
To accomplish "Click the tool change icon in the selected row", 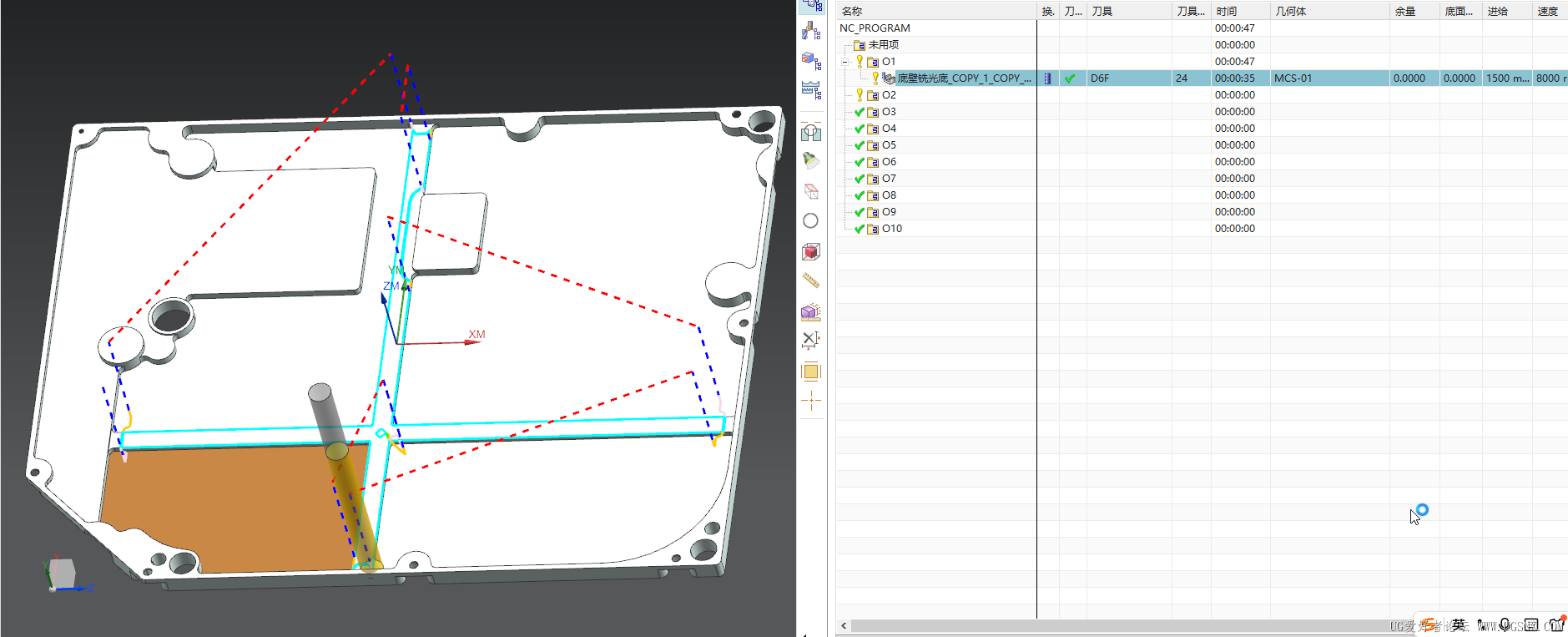I will click(x=1048, y=78).
